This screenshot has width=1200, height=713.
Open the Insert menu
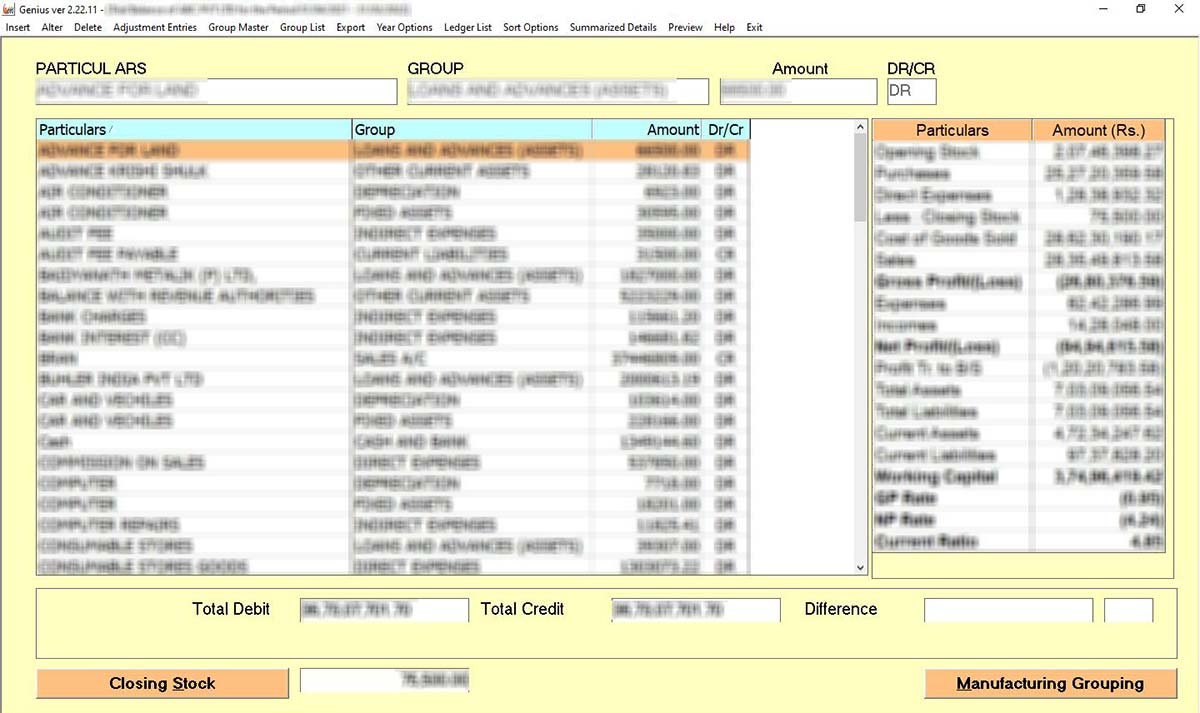click(x=17, y=27)
